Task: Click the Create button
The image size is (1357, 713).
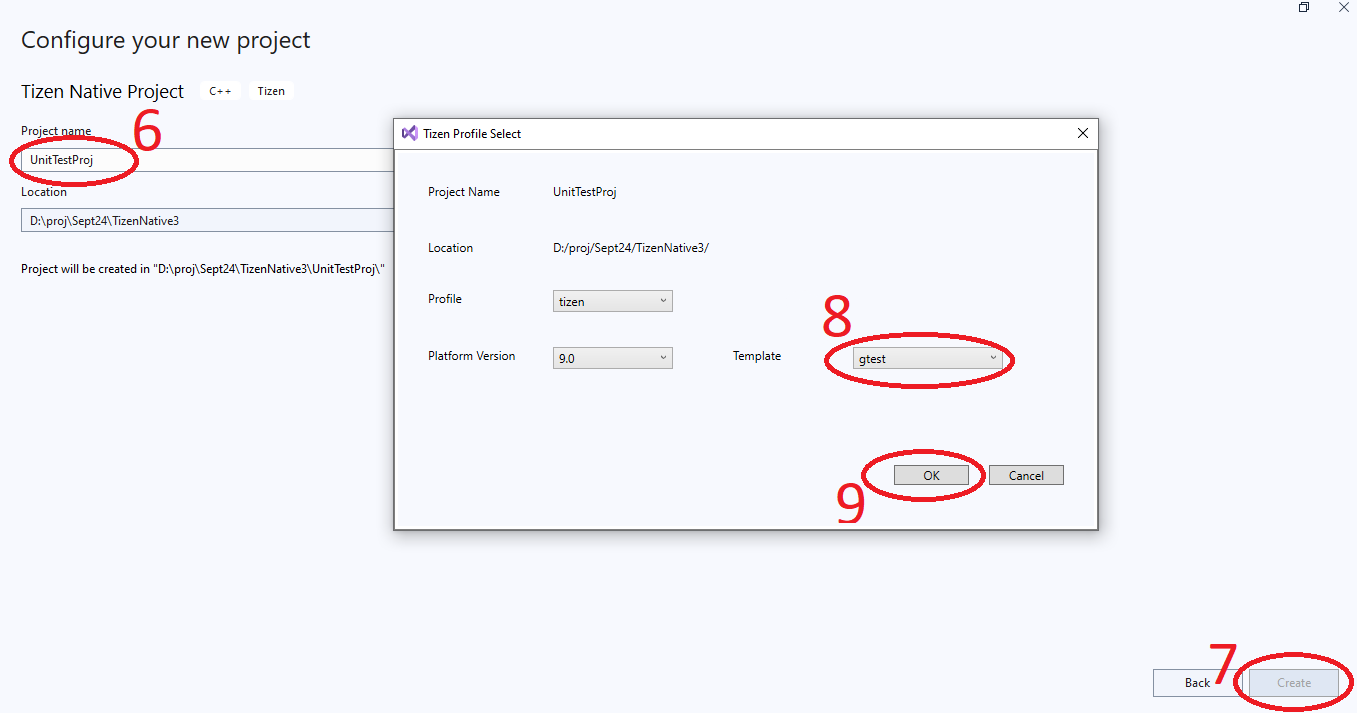Action: pos(1293,683)
